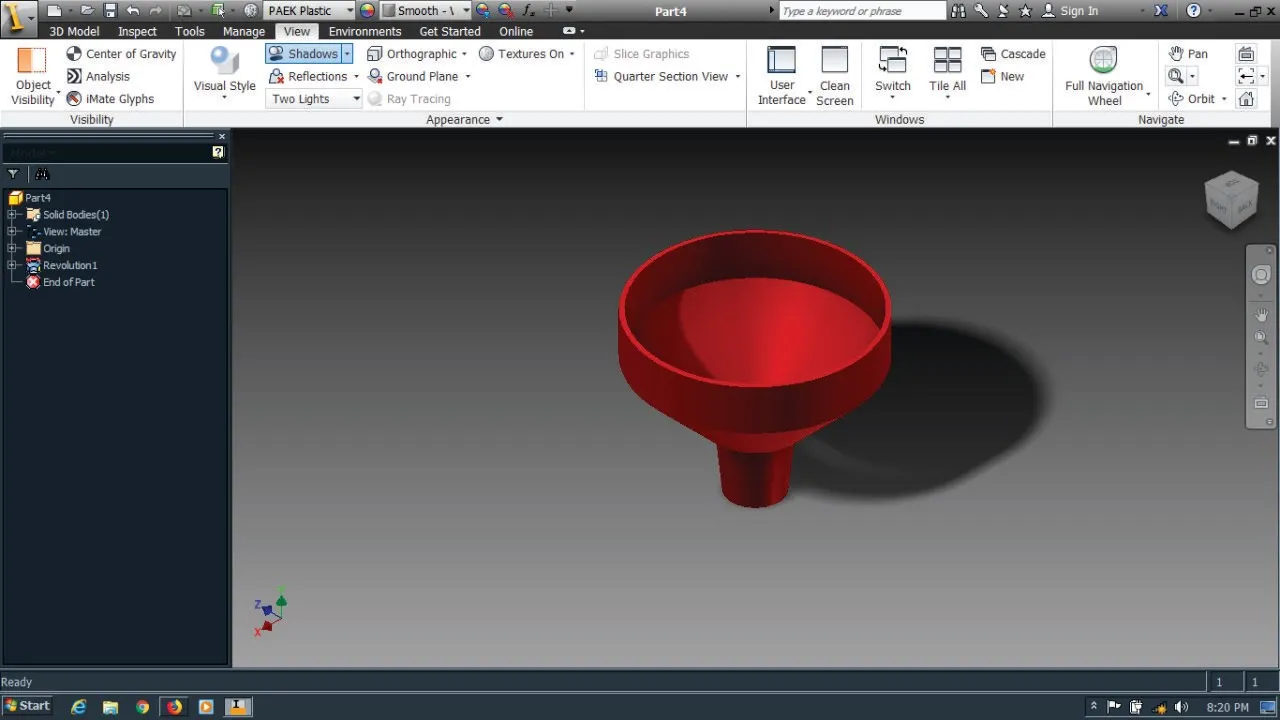
Task: Switch to the 3D Model tab
Action: click(74, 31)
